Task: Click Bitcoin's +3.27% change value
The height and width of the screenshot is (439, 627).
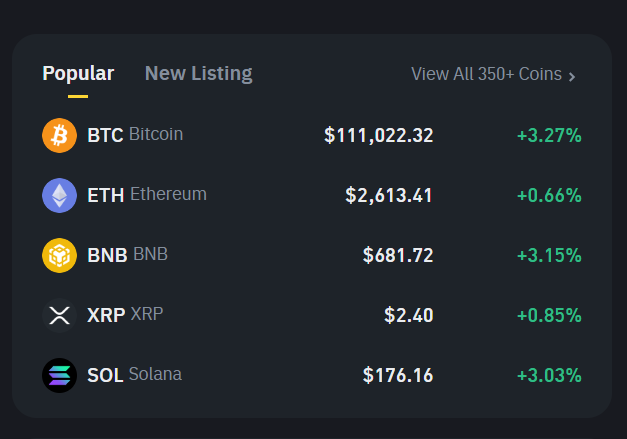Action: (549, 135)
